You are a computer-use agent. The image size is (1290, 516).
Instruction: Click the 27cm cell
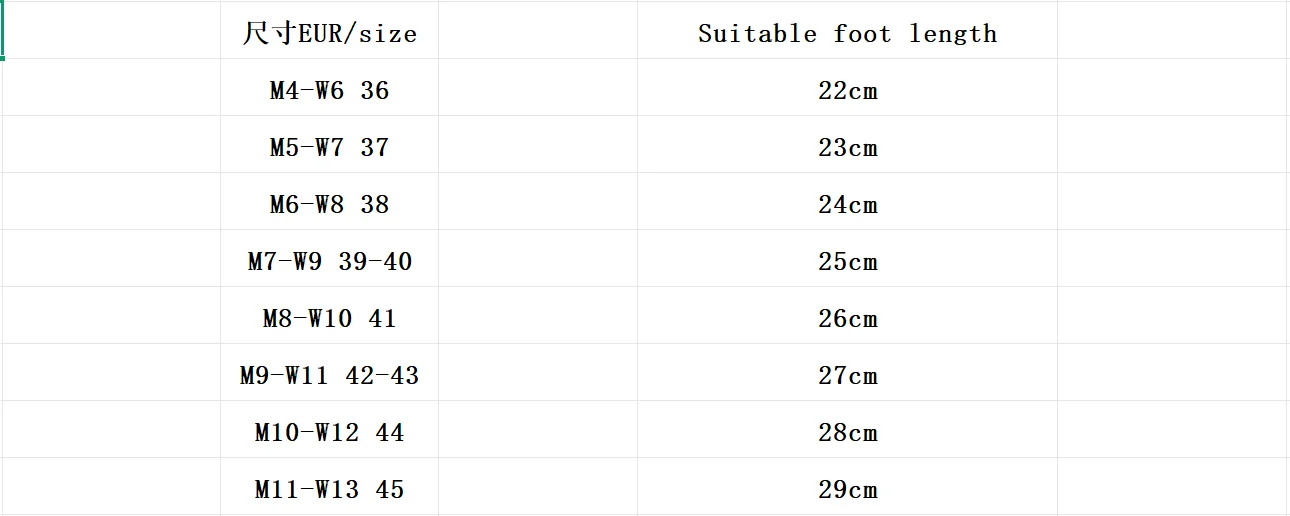[x=847, y=376]
